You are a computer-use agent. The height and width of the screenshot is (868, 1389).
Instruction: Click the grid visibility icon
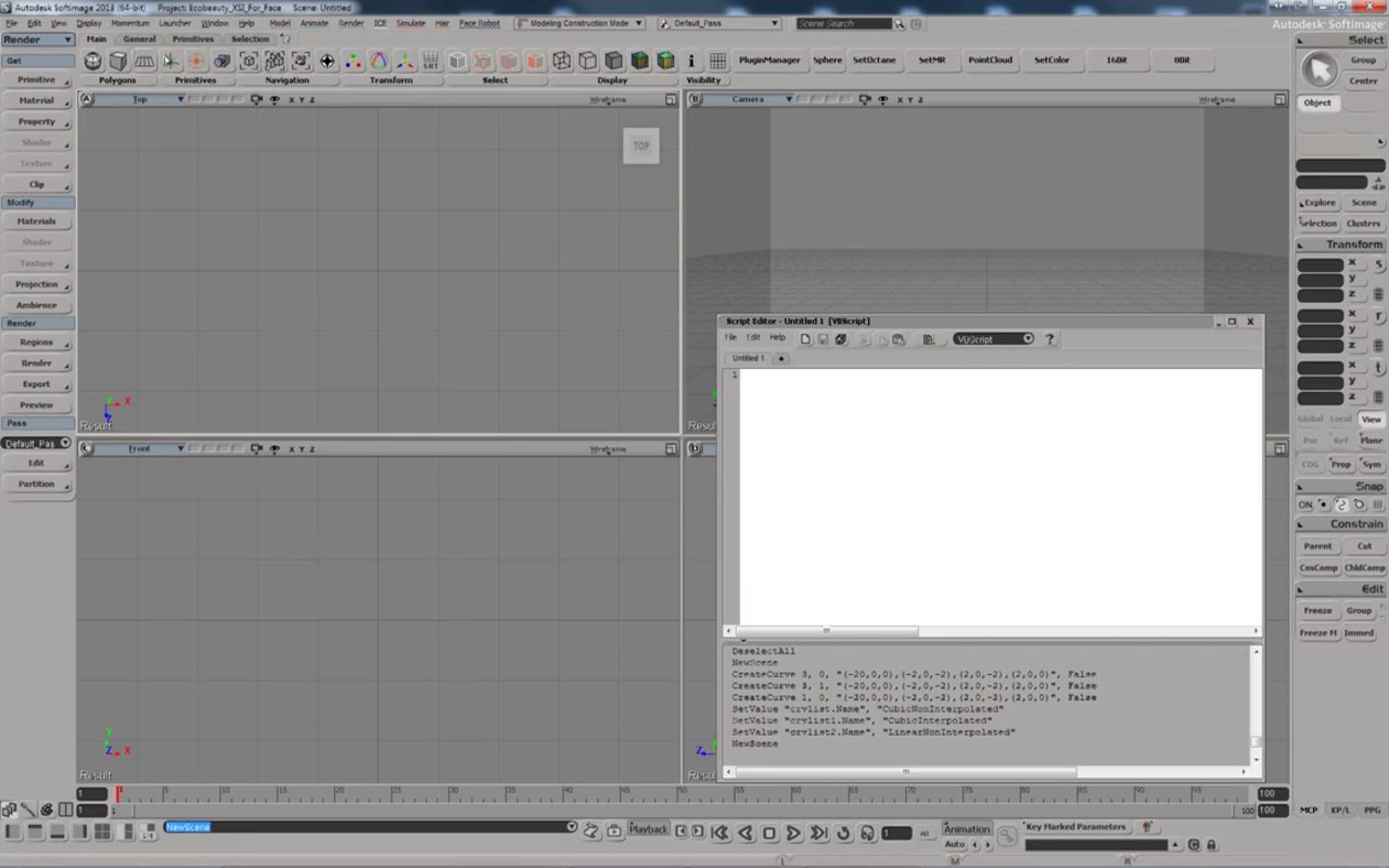[x=718, y=61]
